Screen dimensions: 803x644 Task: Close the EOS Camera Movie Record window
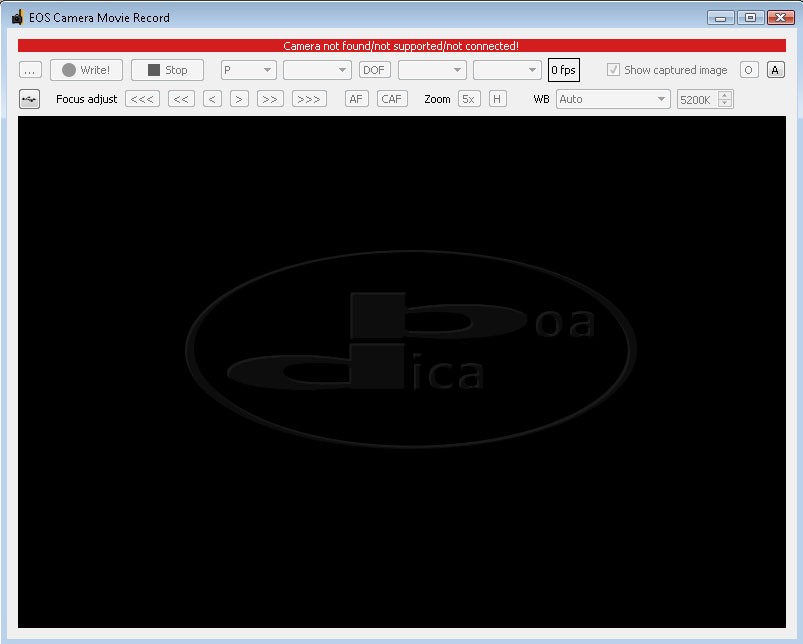tap(780, 18)
